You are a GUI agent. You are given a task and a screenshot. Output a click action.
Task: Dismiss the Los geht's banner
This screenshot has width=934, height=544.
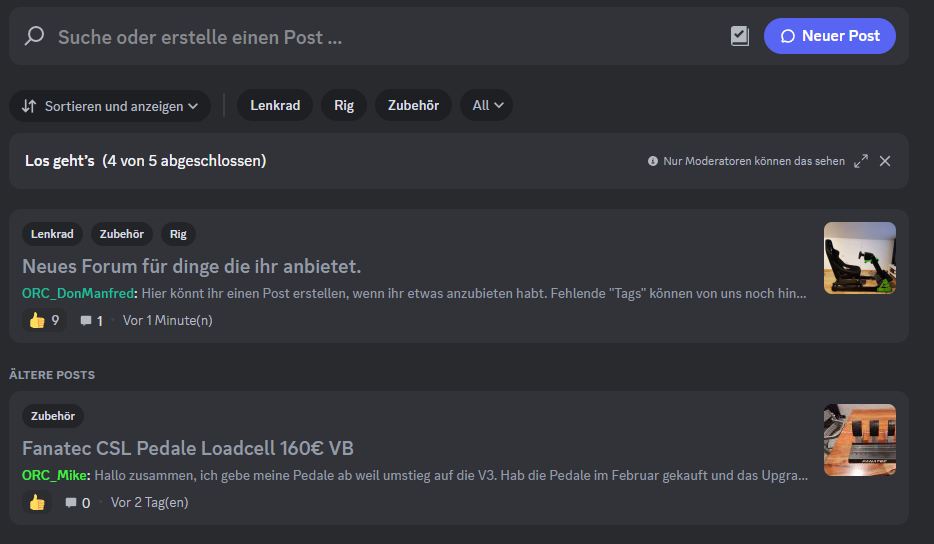(885, 161)
